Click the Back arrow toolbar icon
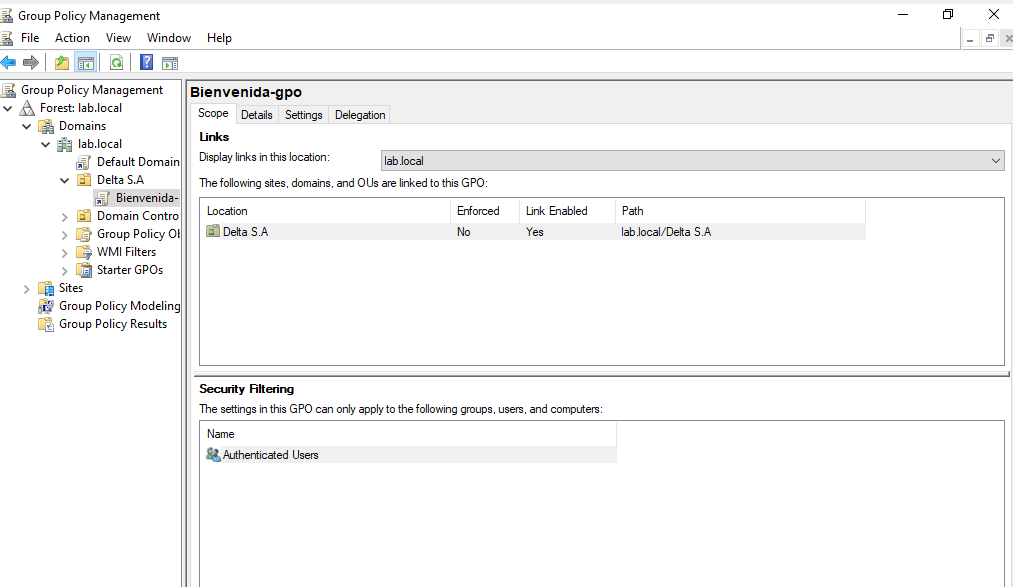The image size is (1013, 587). click(9, 63)
